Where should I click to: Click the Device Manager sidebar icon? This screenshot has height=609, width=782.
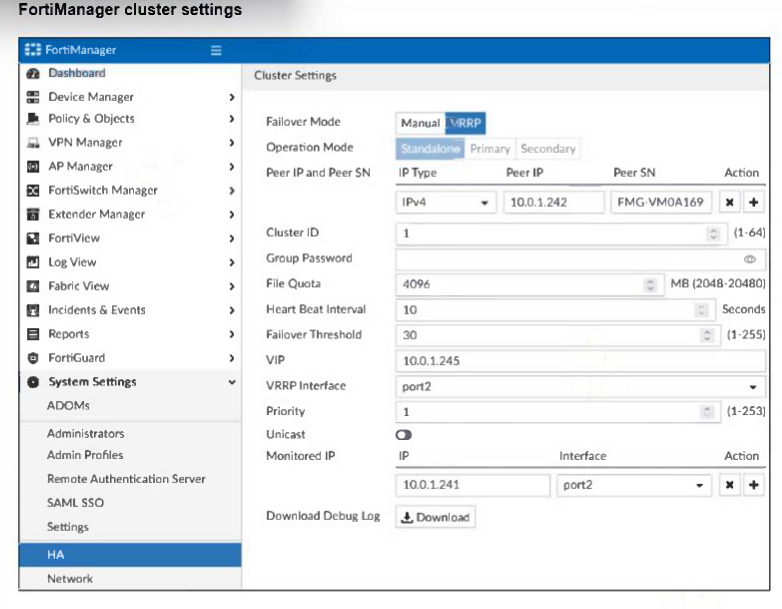tap(31, 97)
